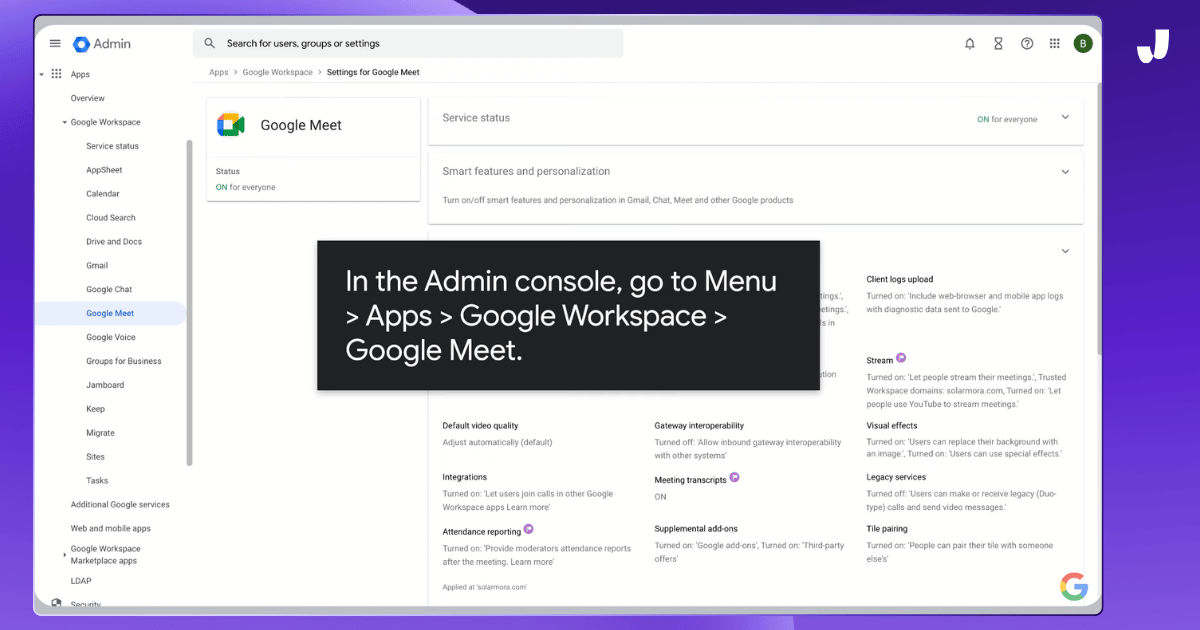Open Groups for Business in the sidebar
This screenshot has height=630, width=1200.
pyautogui.click(x=124, y=361)
